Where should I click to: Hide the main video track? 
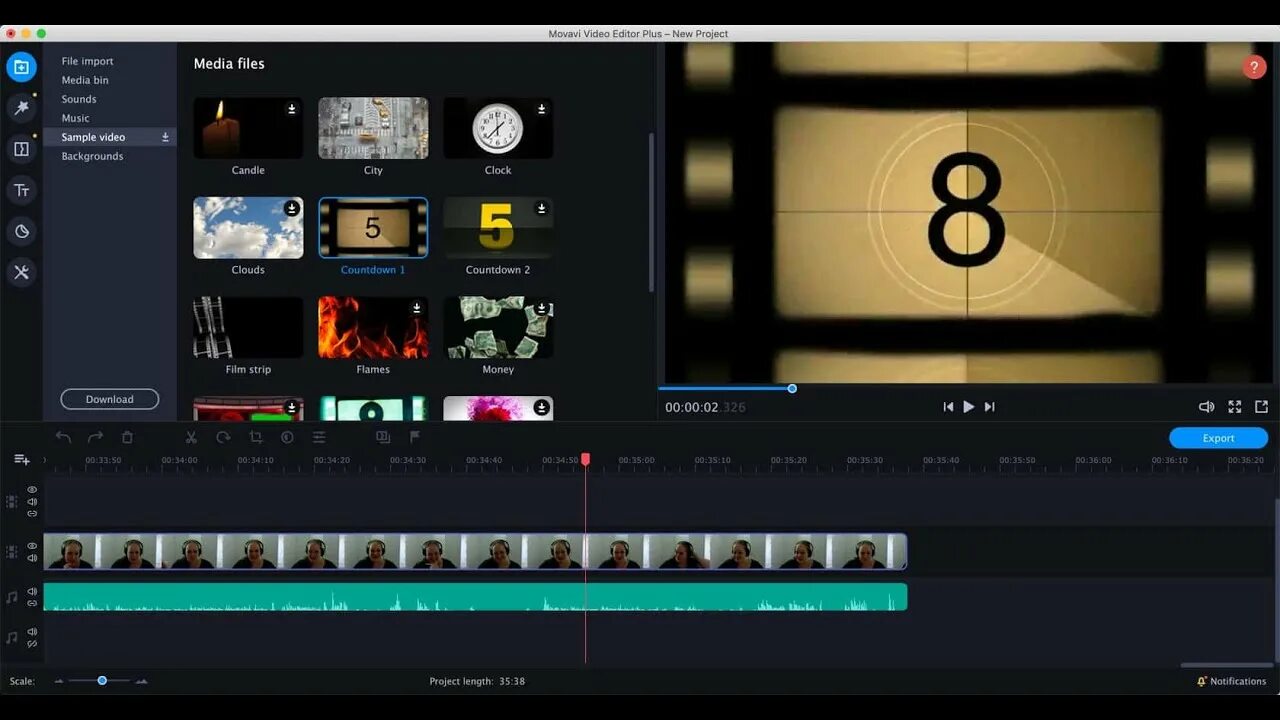32,546
